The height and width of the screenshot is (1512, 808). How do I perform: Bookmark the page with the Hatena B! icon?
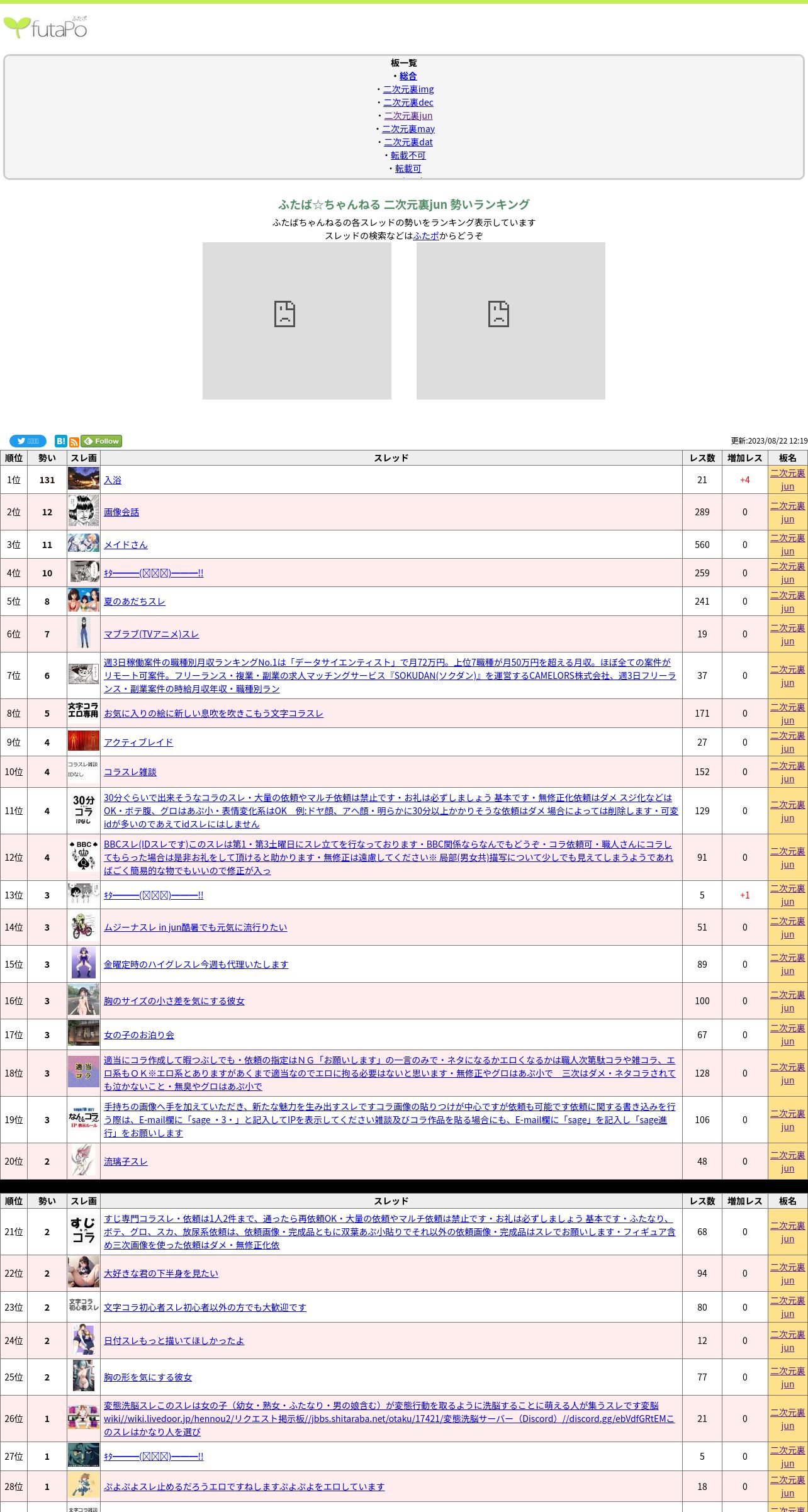tap(60, 441)
